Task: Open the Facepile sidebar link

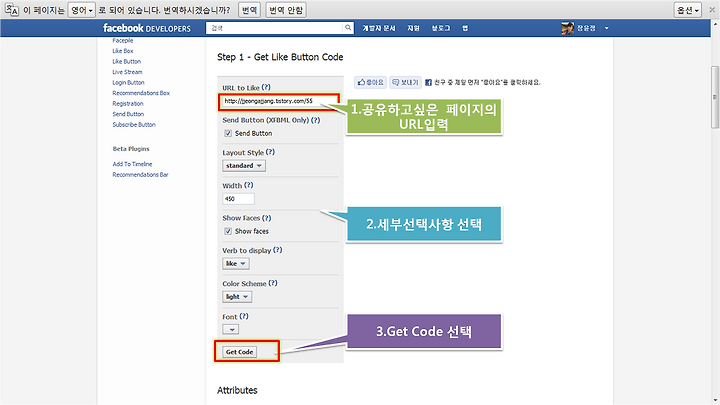Action: pyautogui.click(x=123, y=40)
